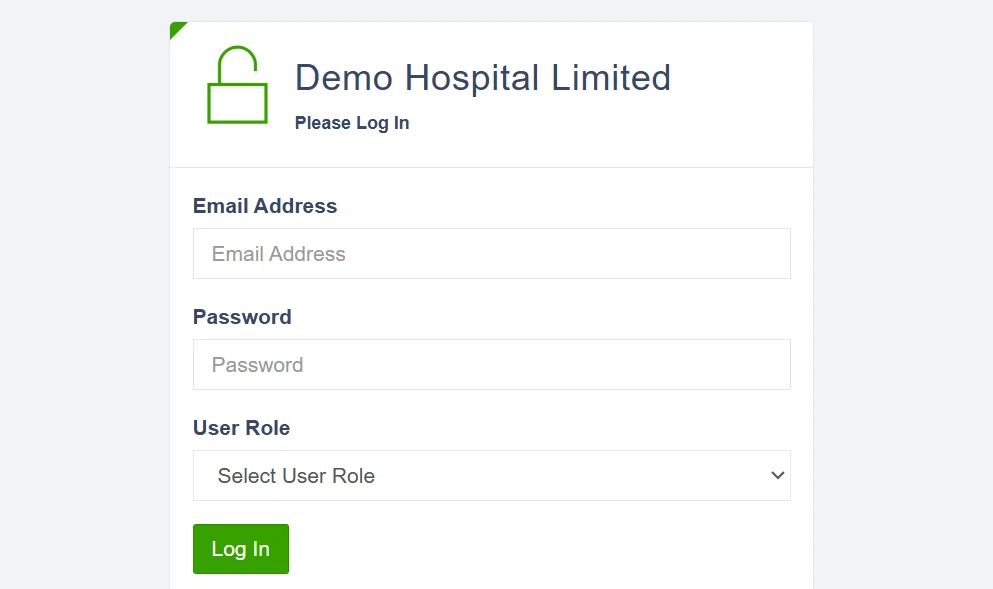
Task: Click the right end of the Password box
Action: click(x=770, y=365)
